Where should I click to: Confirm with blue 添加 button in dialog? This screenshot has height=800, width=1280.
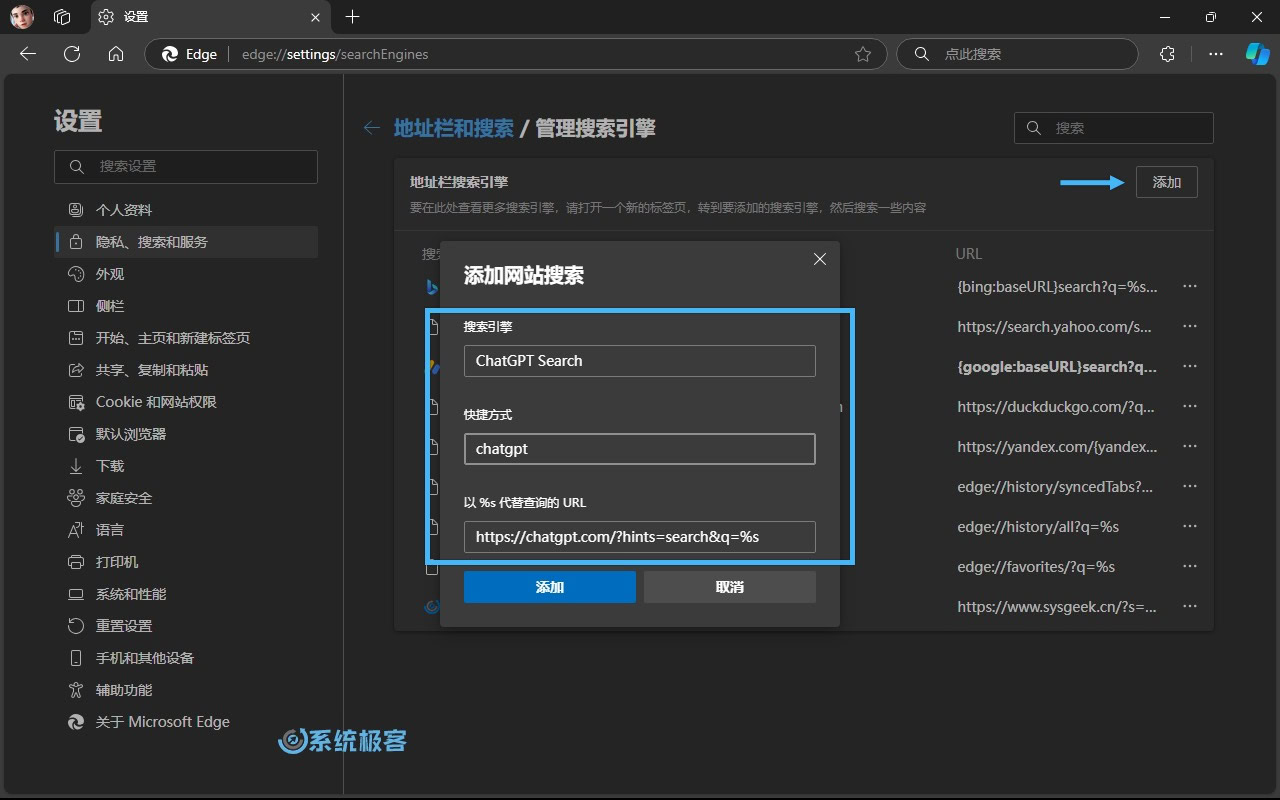click(x=549, y=587)
